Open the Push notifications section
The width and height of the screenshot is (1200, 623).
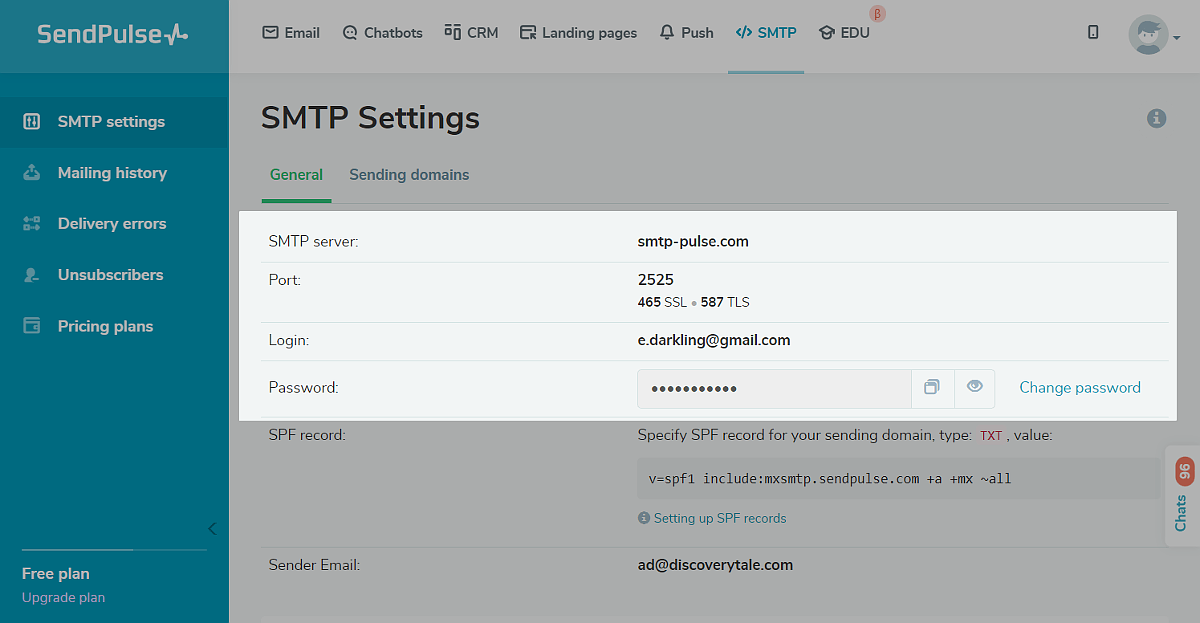point(665,32)
